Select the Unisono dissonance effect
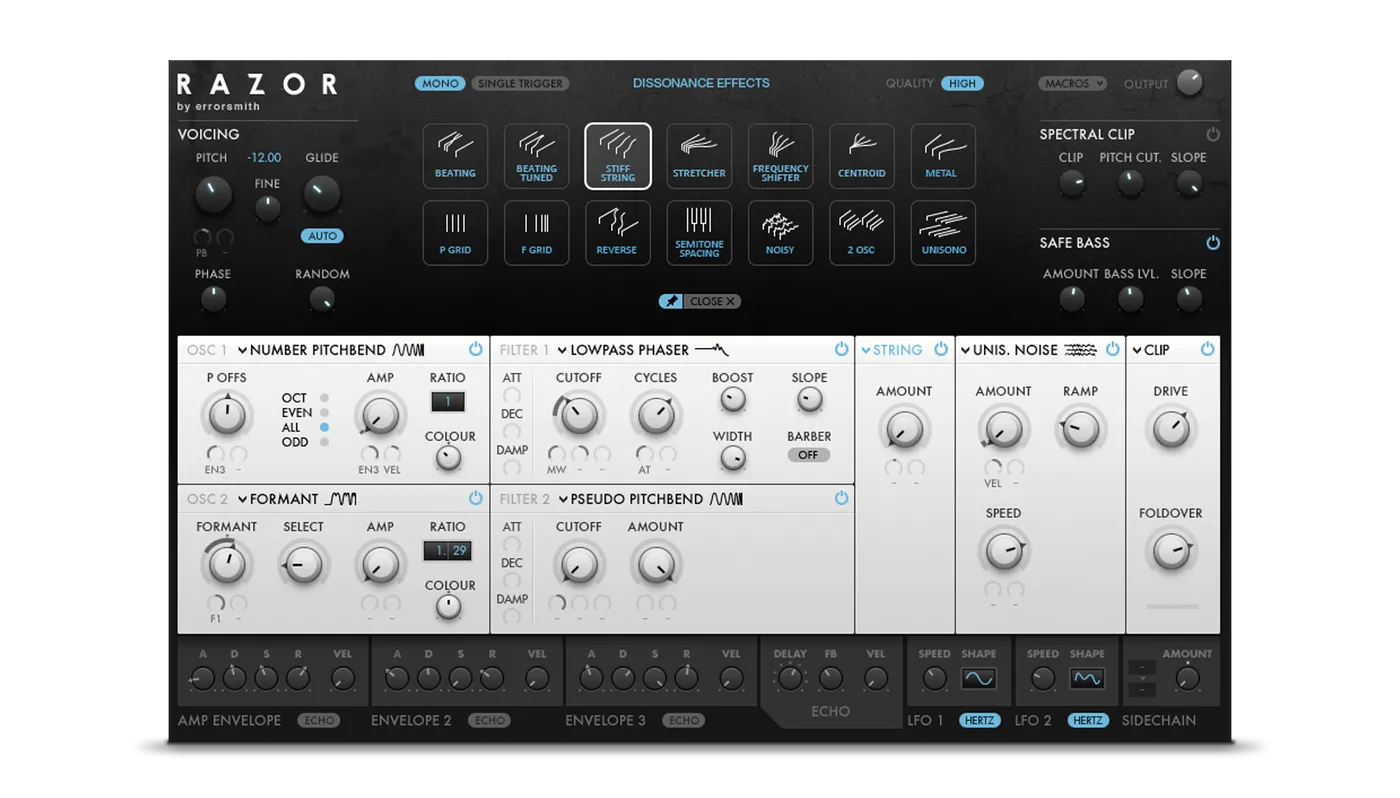This screenshot has width=1400, height=798. (943, 233)
